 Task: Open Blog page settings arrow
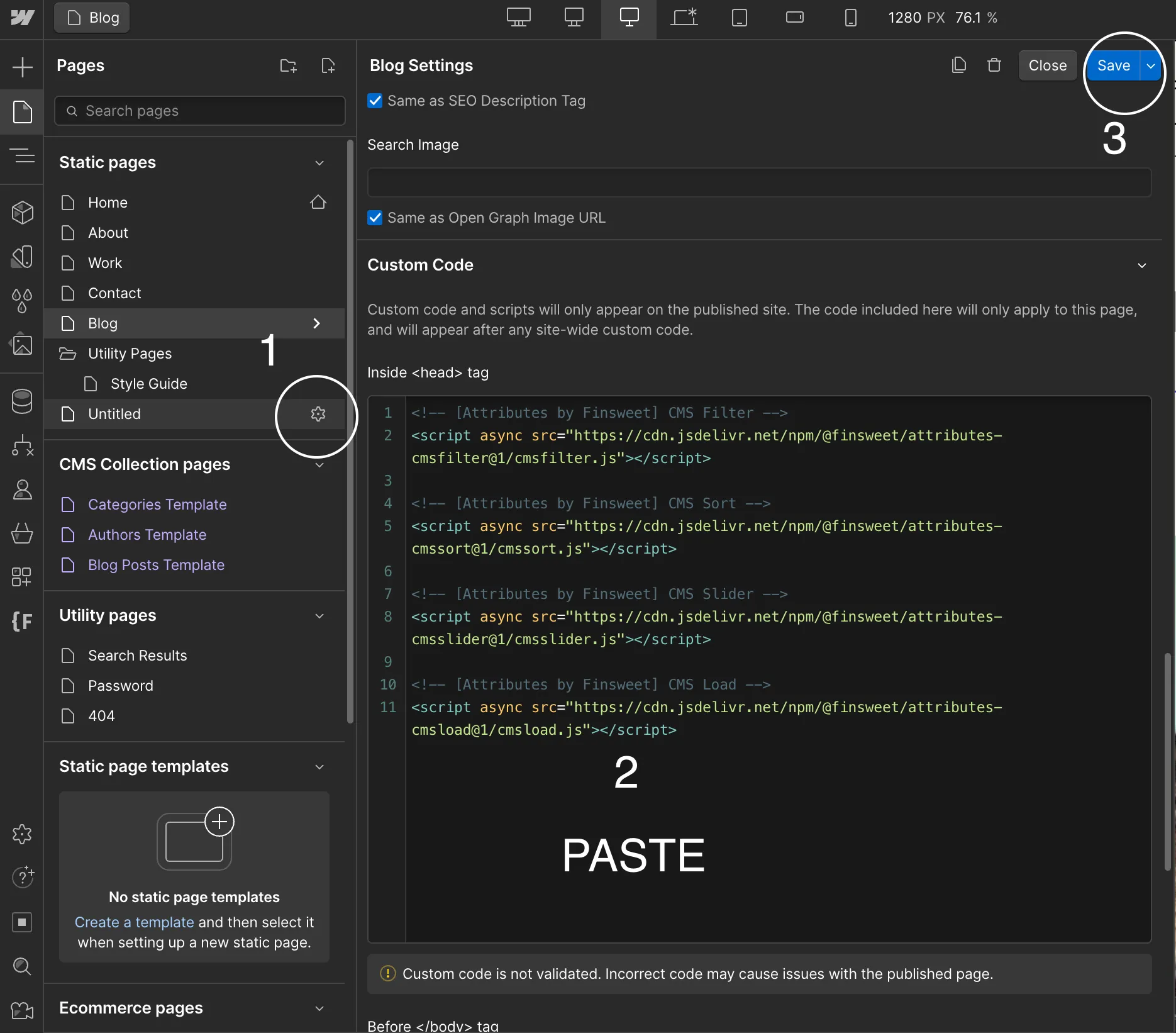(x=317, y=323)
